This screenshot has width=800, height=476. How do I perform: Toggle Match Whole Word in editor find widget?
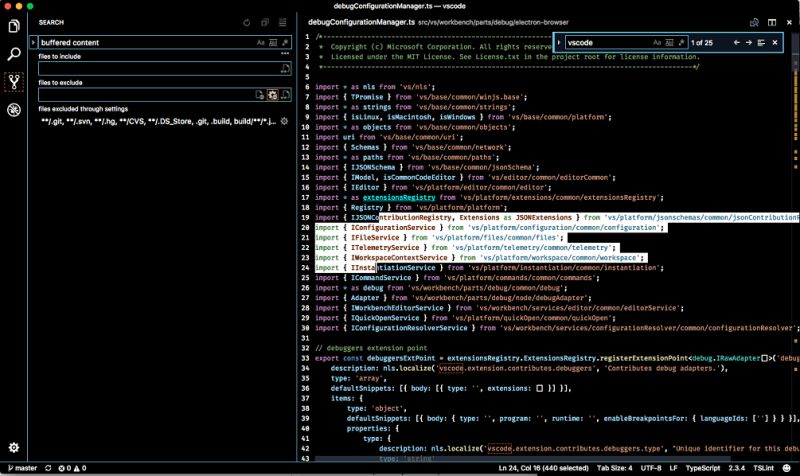[x=669, y=42]
